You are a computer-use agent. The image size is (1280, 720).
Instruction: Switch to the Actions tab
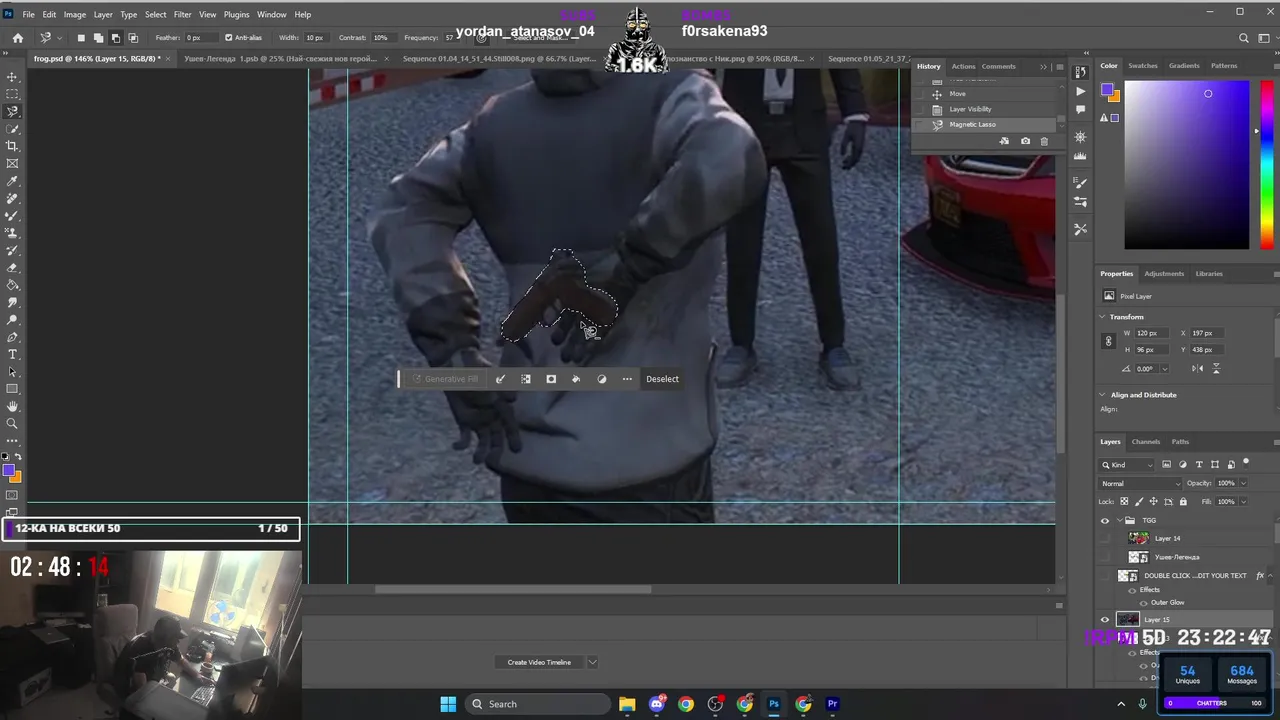point(963,66)
